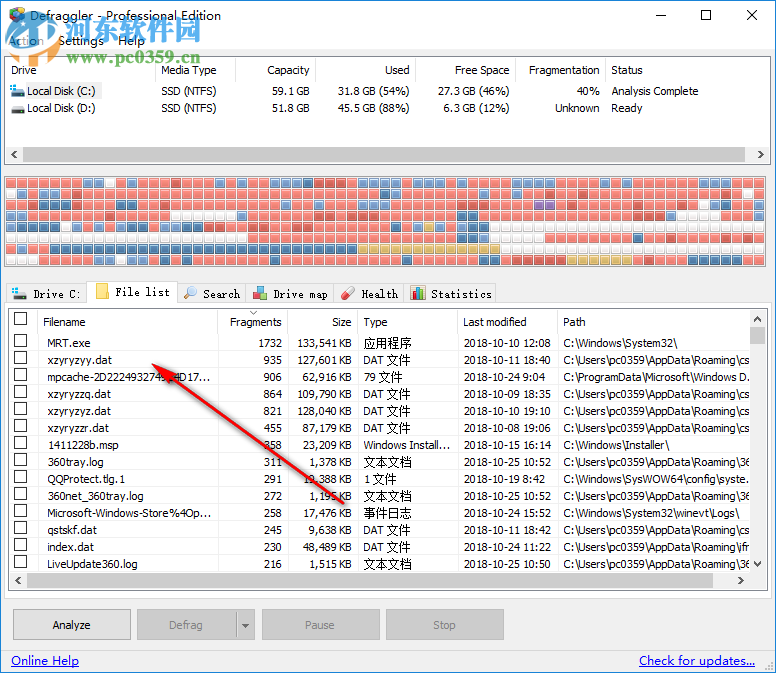Switch to the Health tab
This screenshot has height=673, width=776.
click(x=369, y=293)
